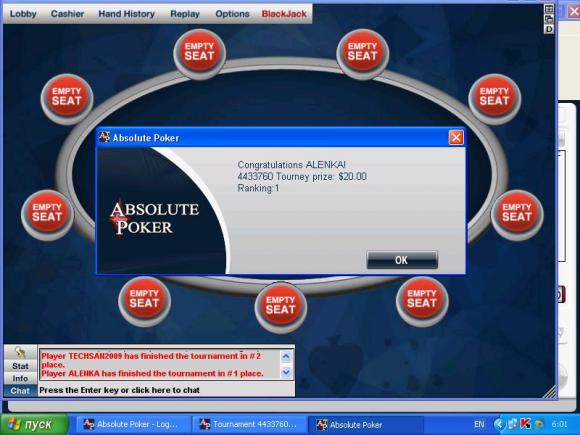Take the Empty Seat directly above the chat scroll arrows
Screen dimensions: 580x435
(x=280, y=306)
